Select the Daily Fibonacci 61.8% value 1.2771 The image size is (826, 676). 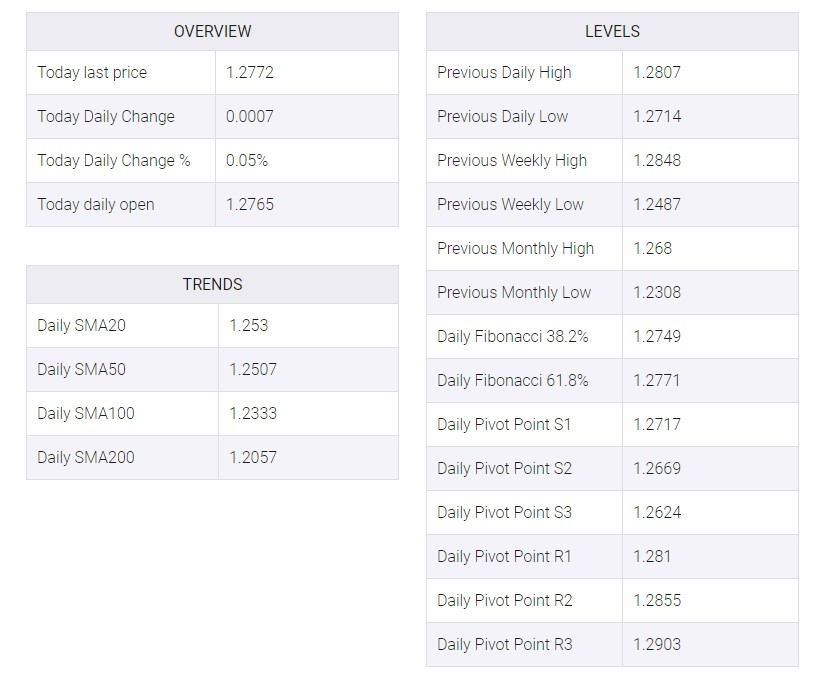[656, 380]
